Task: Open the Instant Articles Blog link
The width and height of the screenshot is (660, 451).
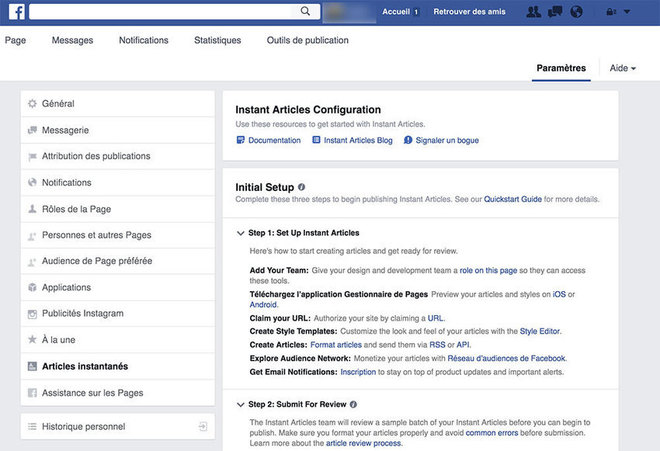Action: [x=358, y=140]
